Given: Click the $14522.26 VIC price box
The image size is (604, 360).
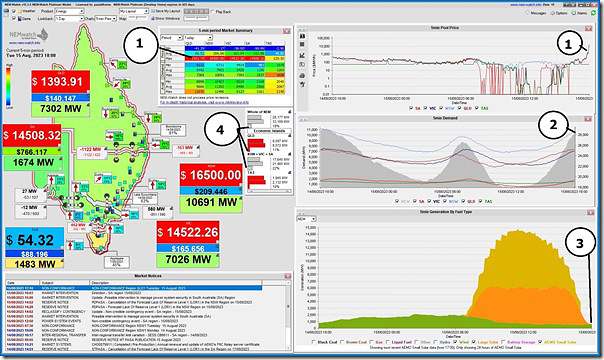Looking at the screenshot, I should pyautogui.click(x=188, y=232).
